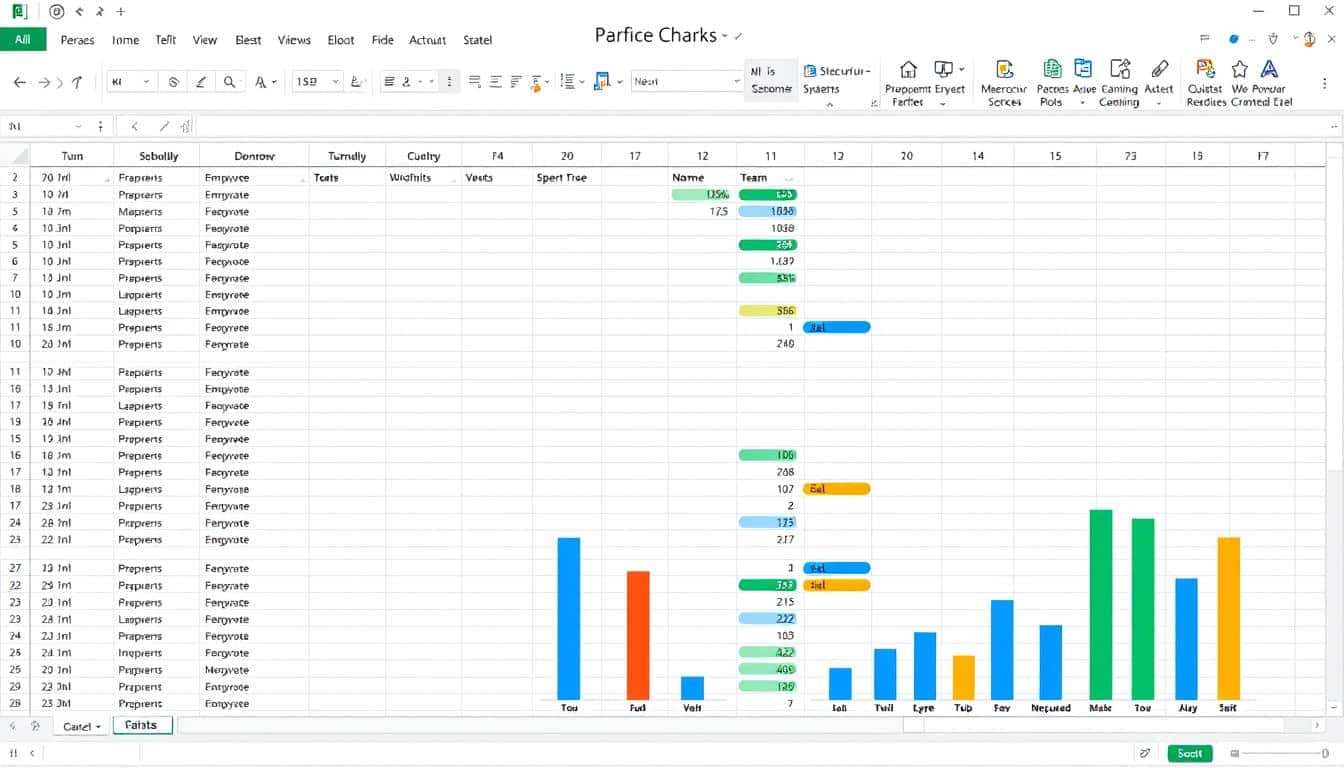The width and height of the screenshot is (1344, 768).
Task: Open the Statel menu tab
Action: tap(478, 40)
